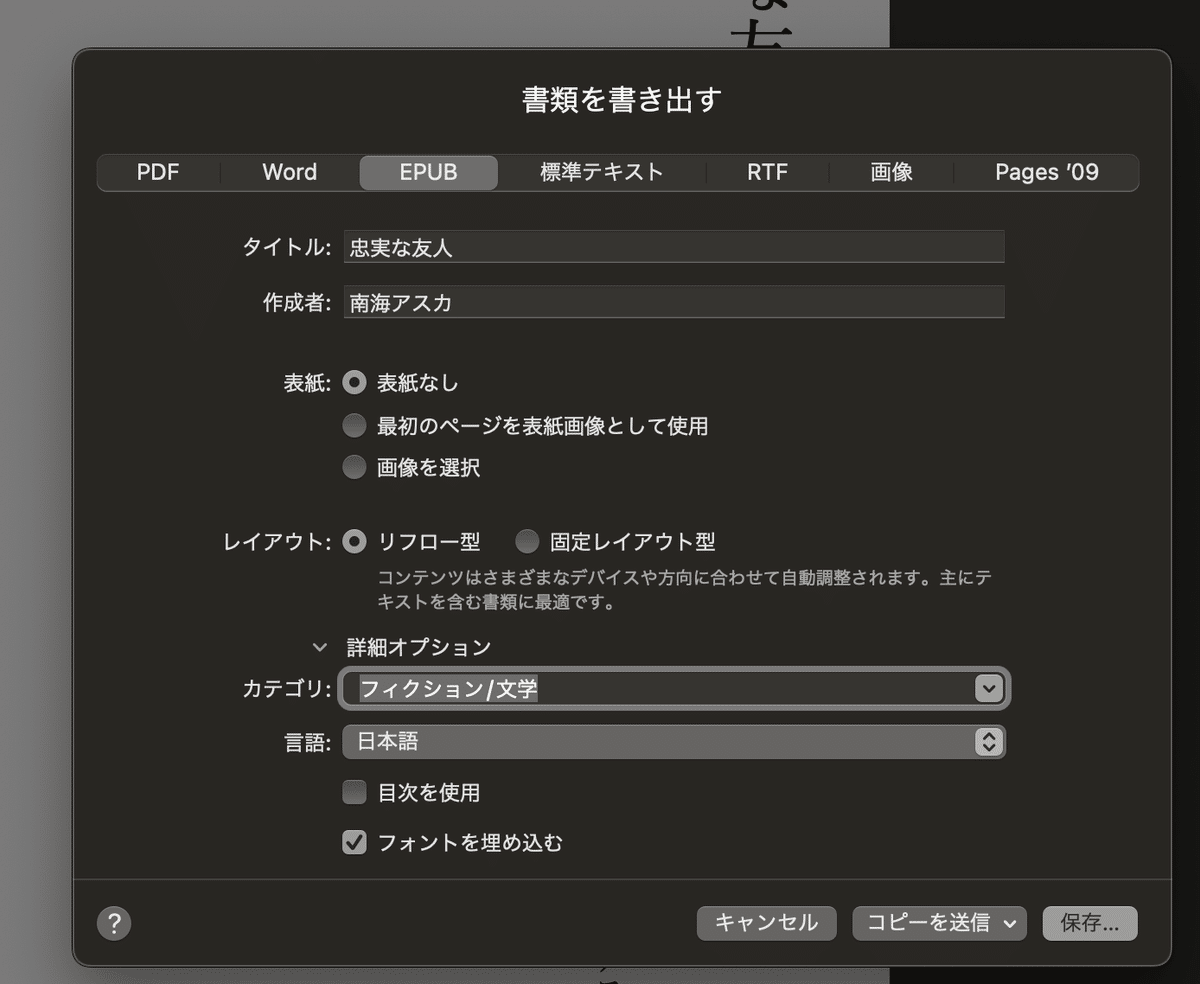Switch to the RTF export tab

tap(767, 172)
